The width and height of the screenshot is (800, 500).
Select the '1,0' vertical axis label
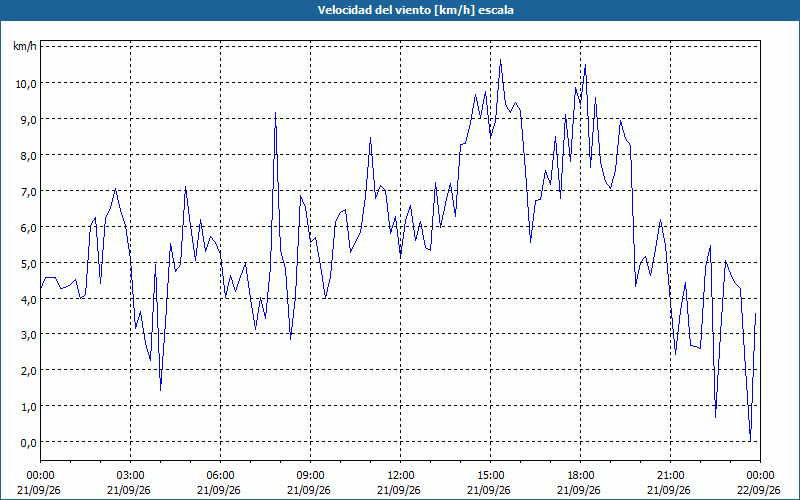pos(28,407)
